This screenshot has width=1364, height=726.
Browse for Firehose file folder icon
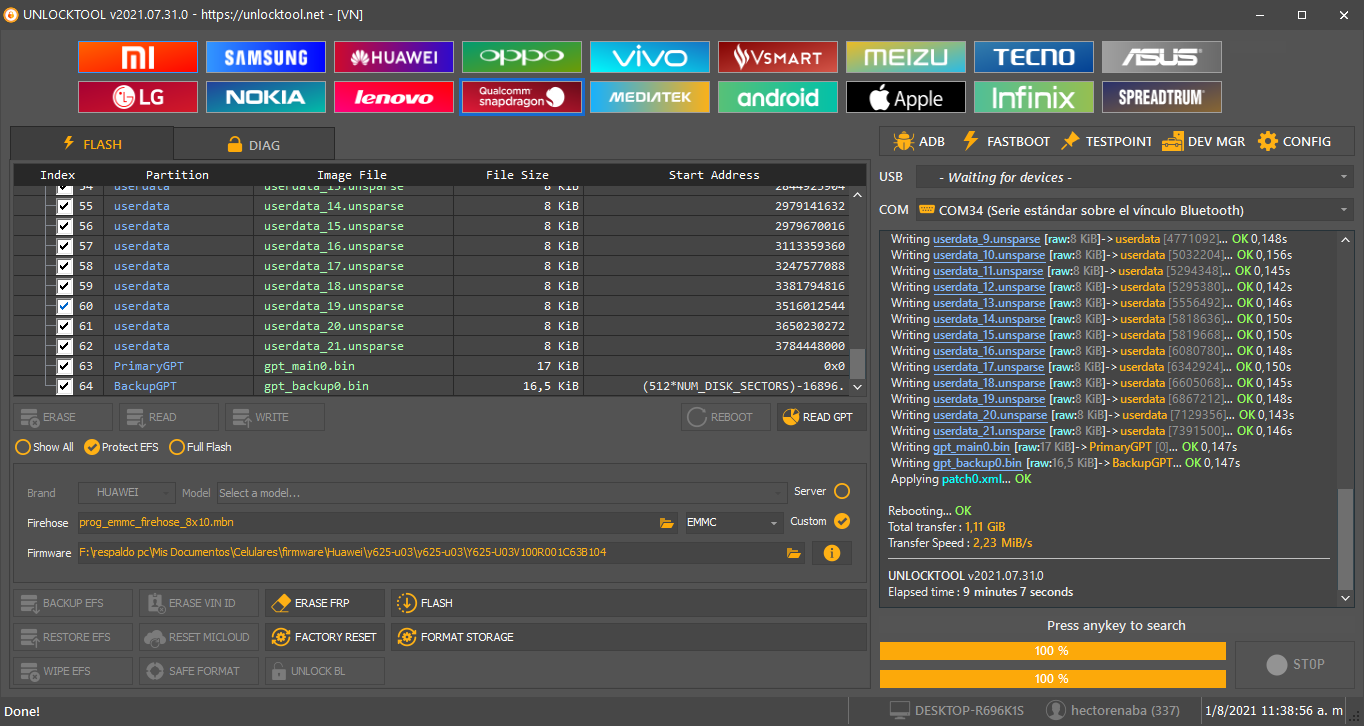point(667,522)
